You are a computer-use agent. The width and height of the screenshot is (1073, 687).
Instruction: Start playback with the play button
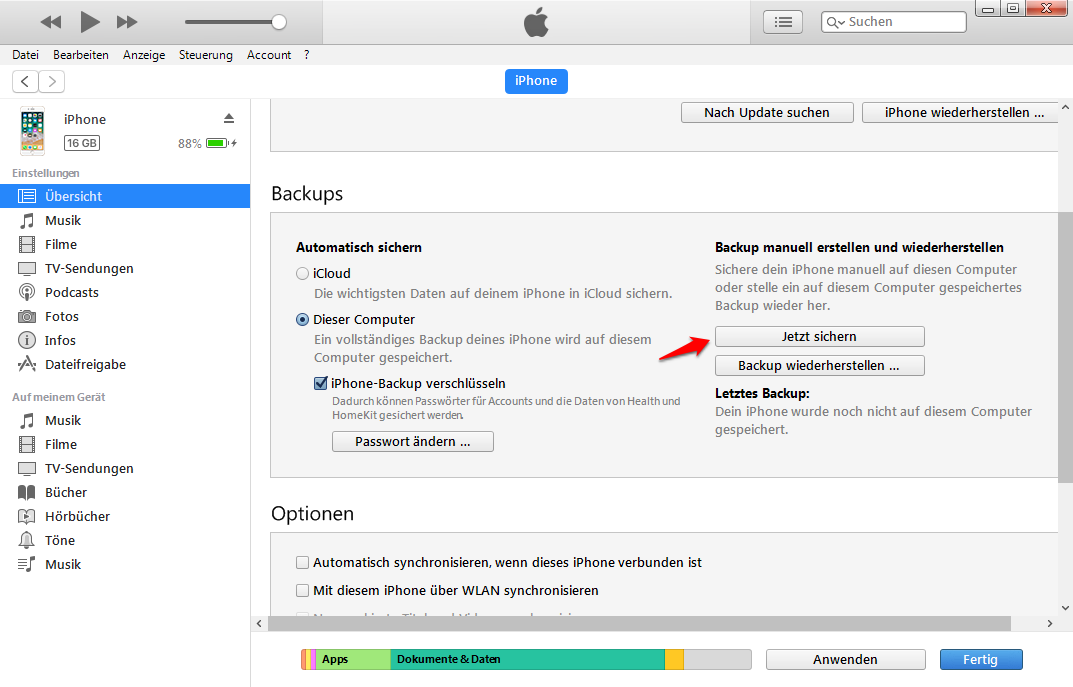click(90, 22)
